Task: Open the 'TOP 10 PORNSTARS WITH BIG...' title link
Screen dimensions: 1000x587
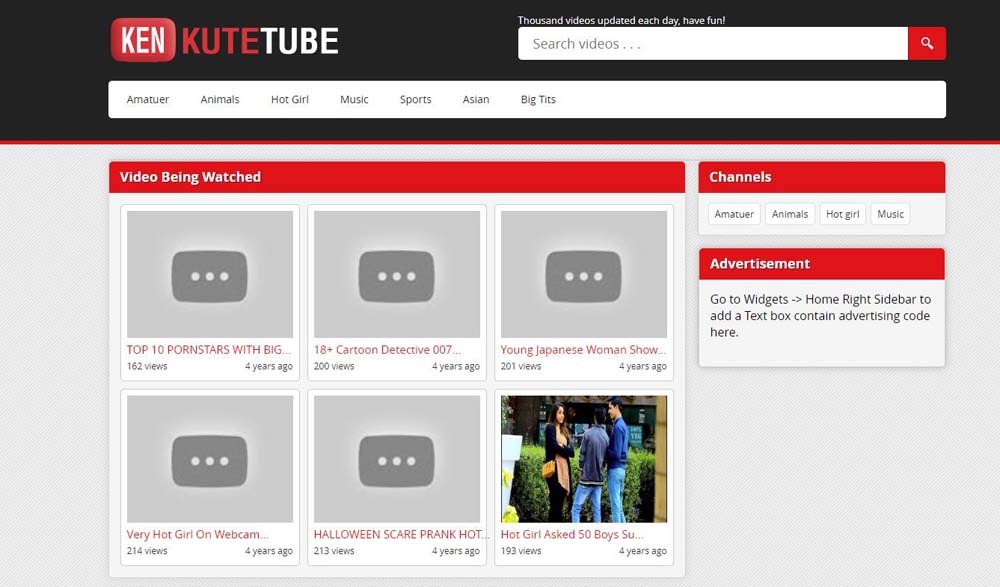Action: [x=209, y=350]
